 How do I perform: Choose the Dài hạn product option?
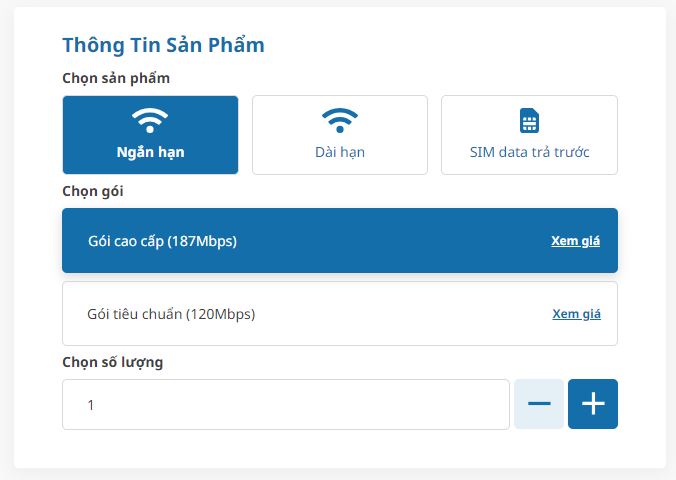coord(340,135)
